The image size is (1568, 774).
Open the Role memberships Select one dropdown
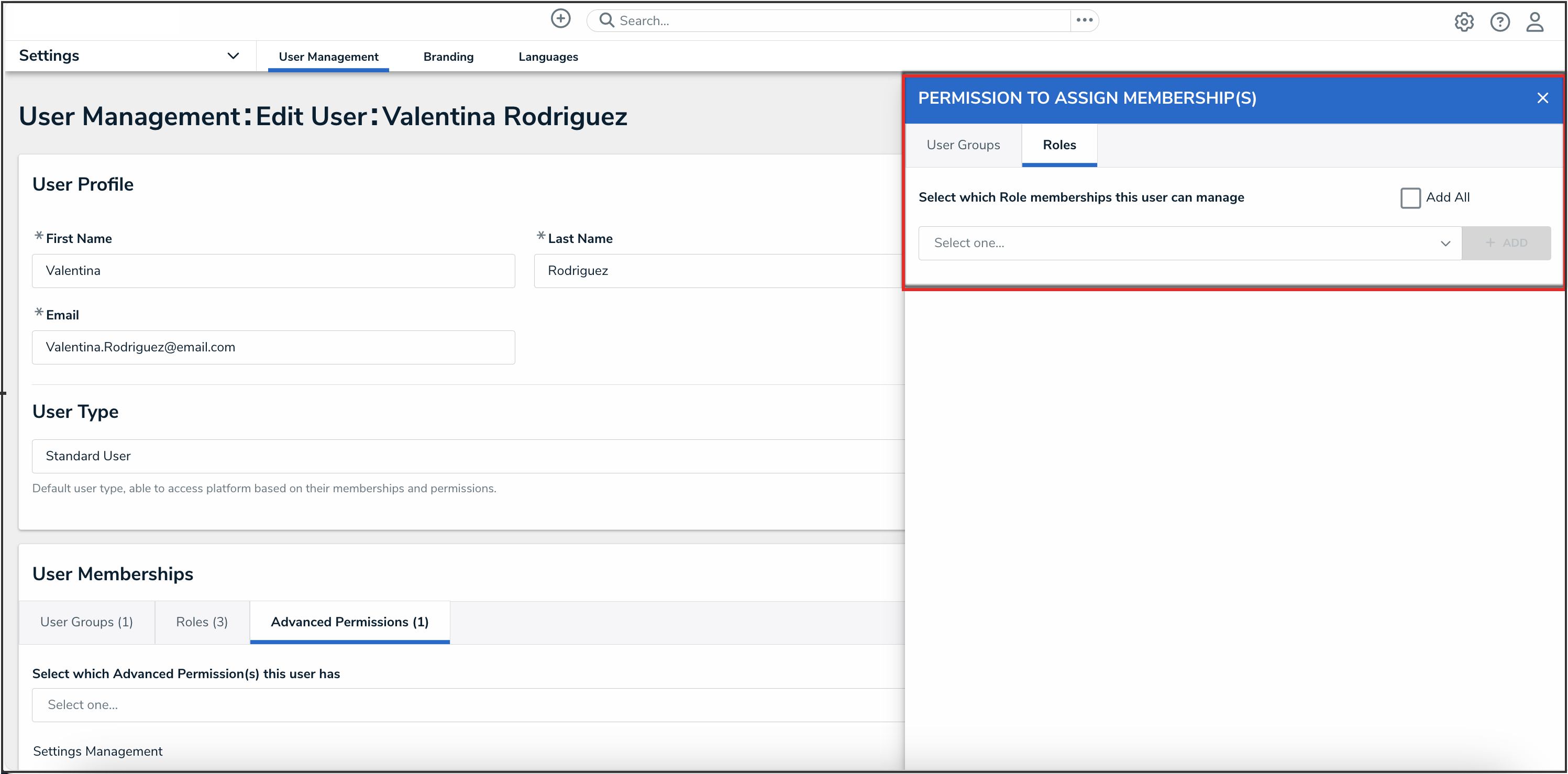pyautogui.click(x=1189, y=243)
